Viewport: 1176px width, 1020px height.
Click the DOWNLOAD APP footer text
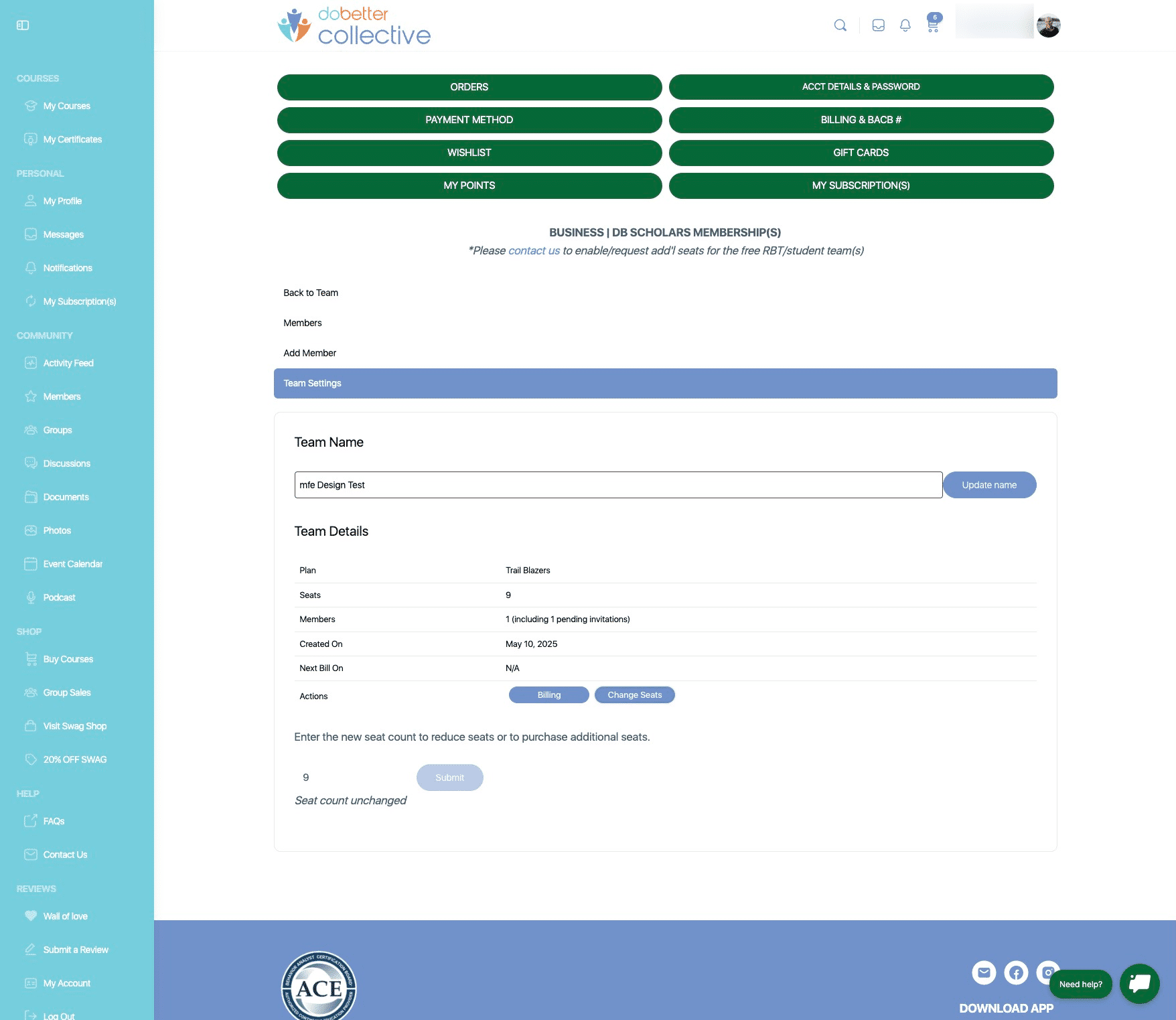[x=1006, y=1009]
